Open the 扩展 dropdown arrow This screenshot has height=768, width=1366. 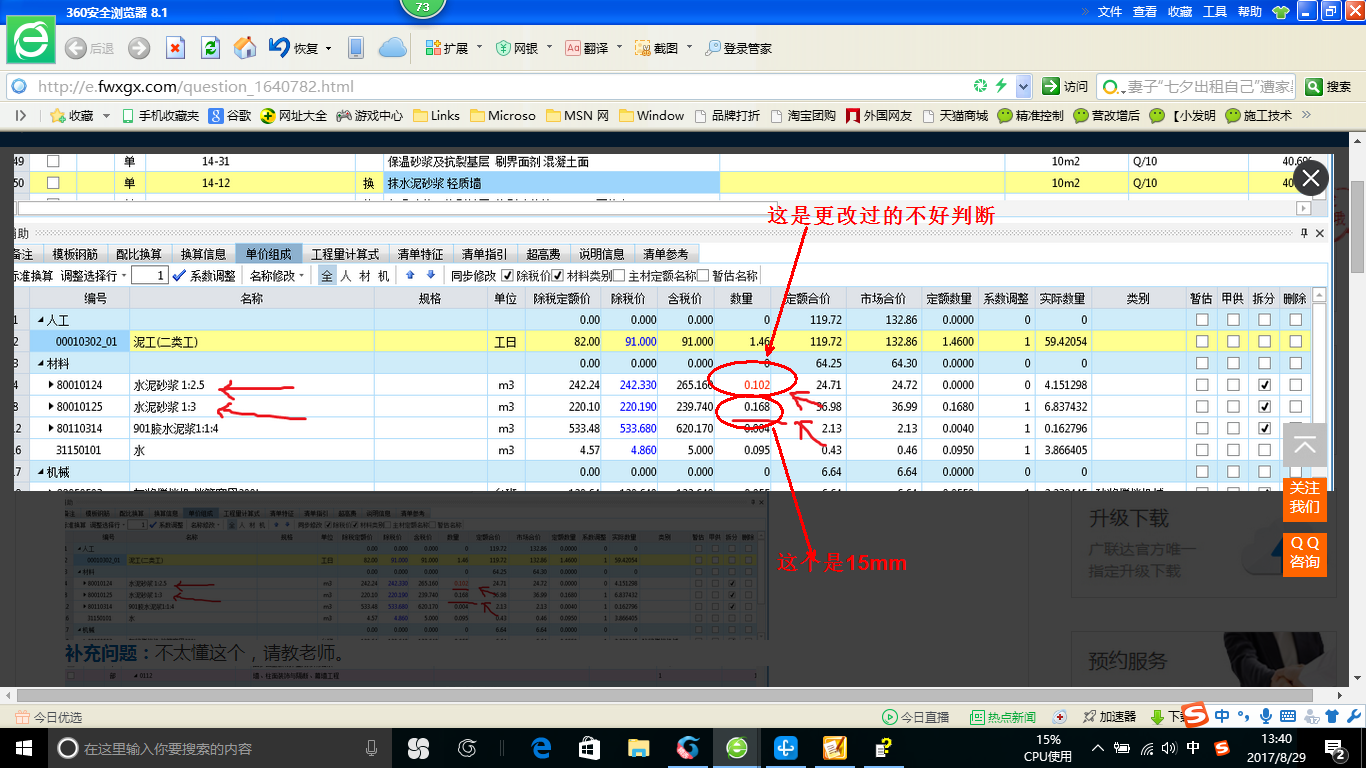(x=479, y=48)
